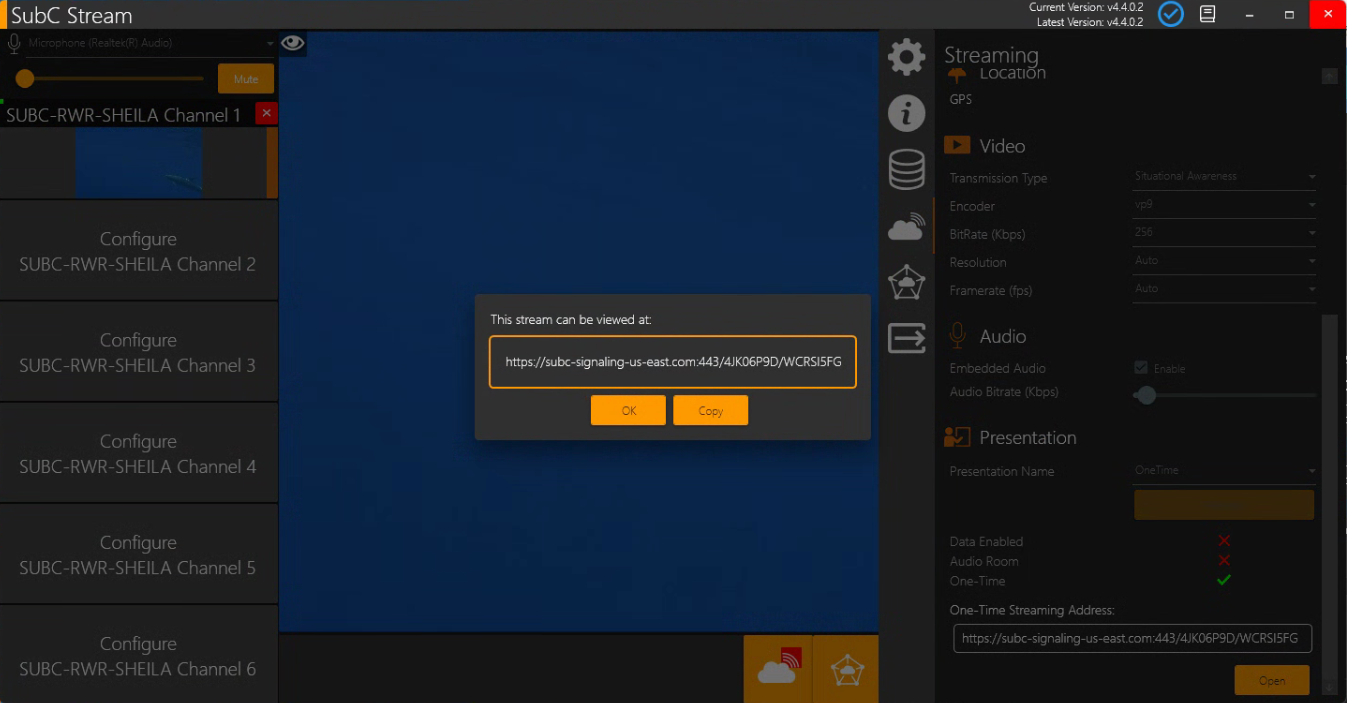Click the SUBC-RWR-SHEILA Channel 1 title
The width and height of the screenshot is (1347, 703).
[x=123, y=115]
